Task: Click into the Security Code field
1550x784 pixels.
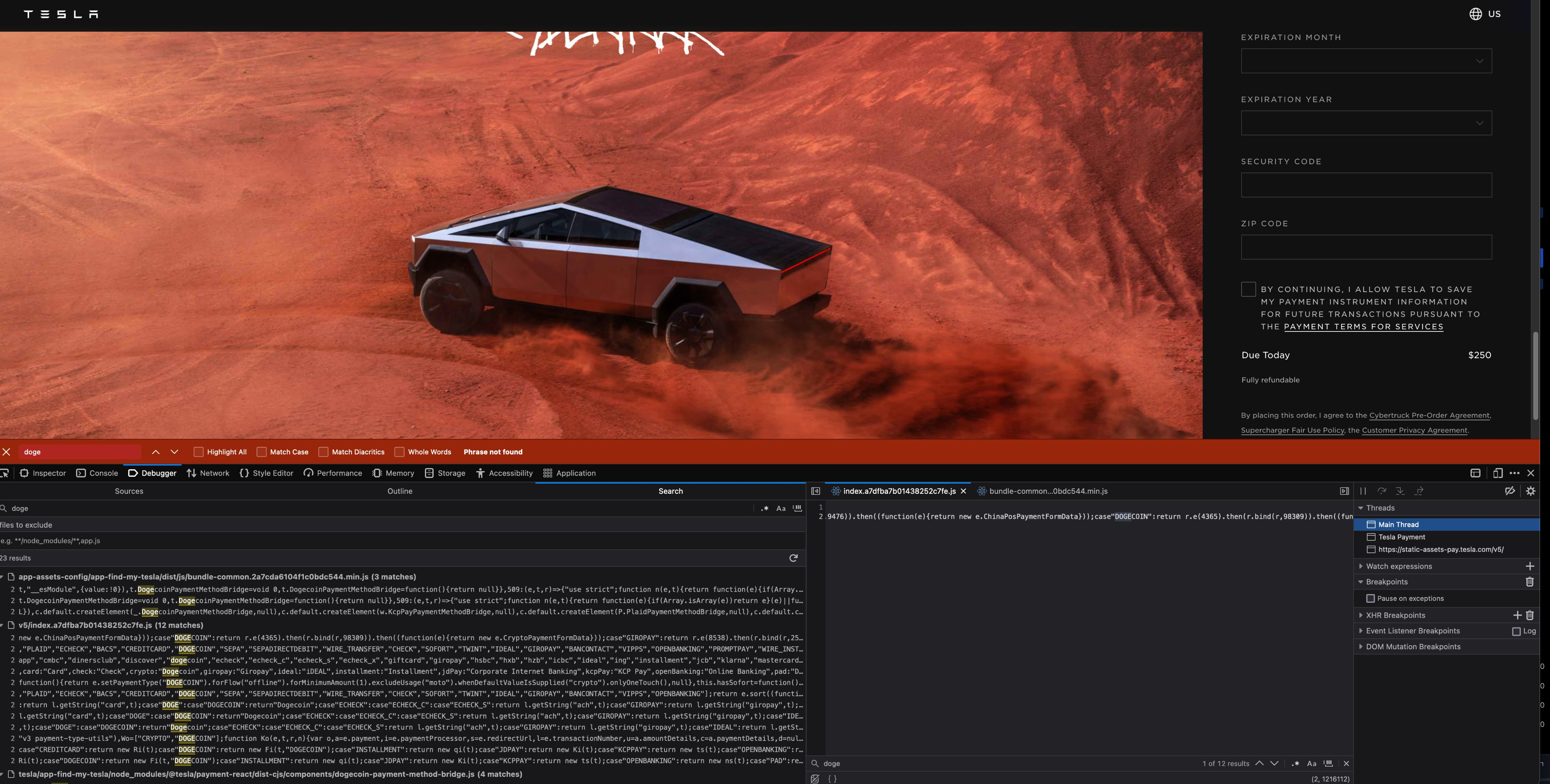Action: pyautogui.click(x=1366, y=185)
